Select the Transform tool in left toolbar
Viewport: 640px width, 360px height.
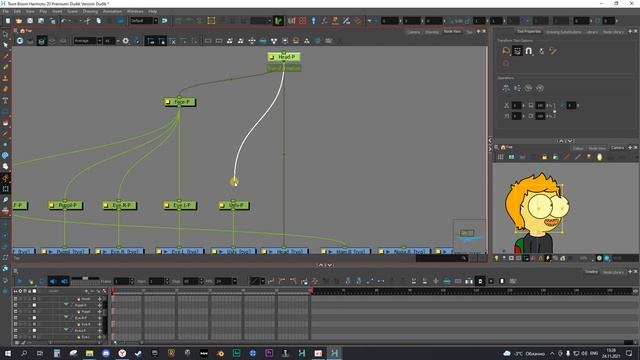tap(5, 189)
